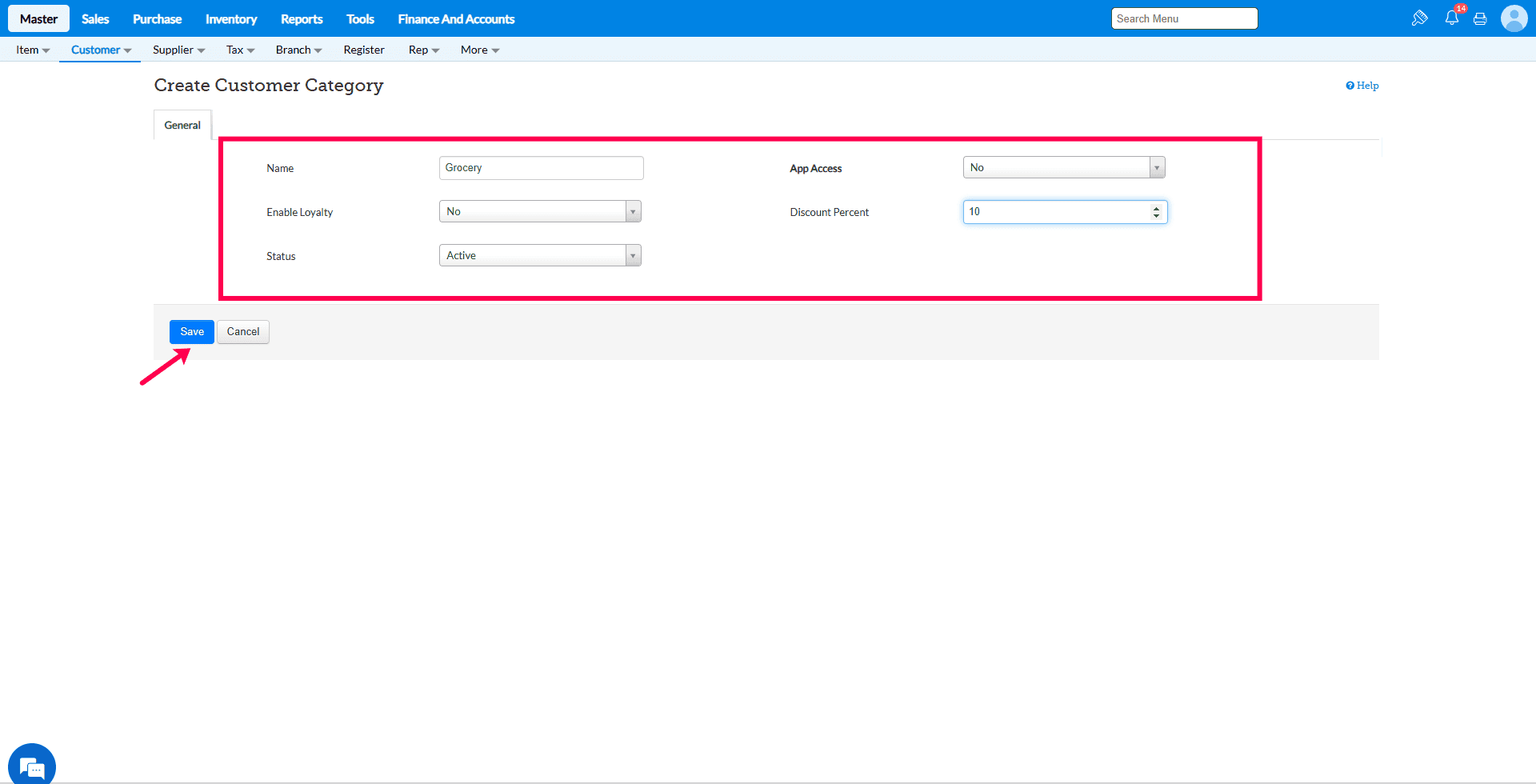1536x784 pixels.
Task: Expand the Item submenu
Action: [33, 50]
